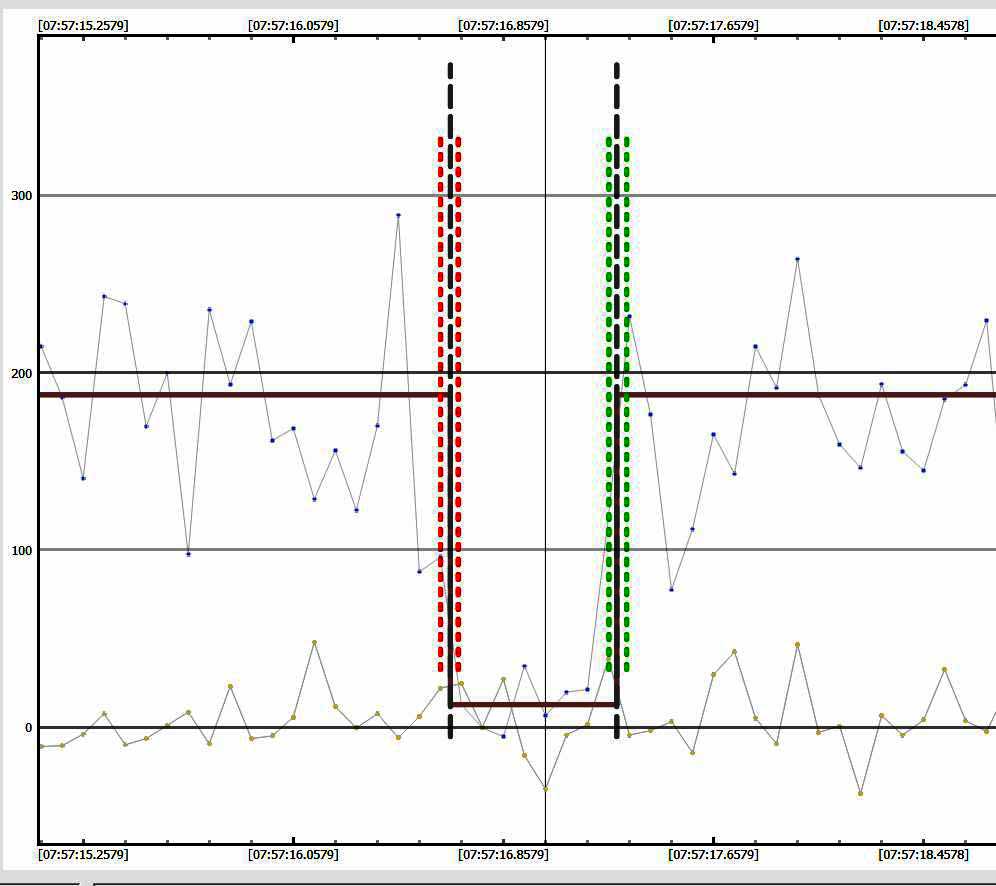996x886 pixels.
Task: Select the brown low segment between the markers
Action: 534,704
